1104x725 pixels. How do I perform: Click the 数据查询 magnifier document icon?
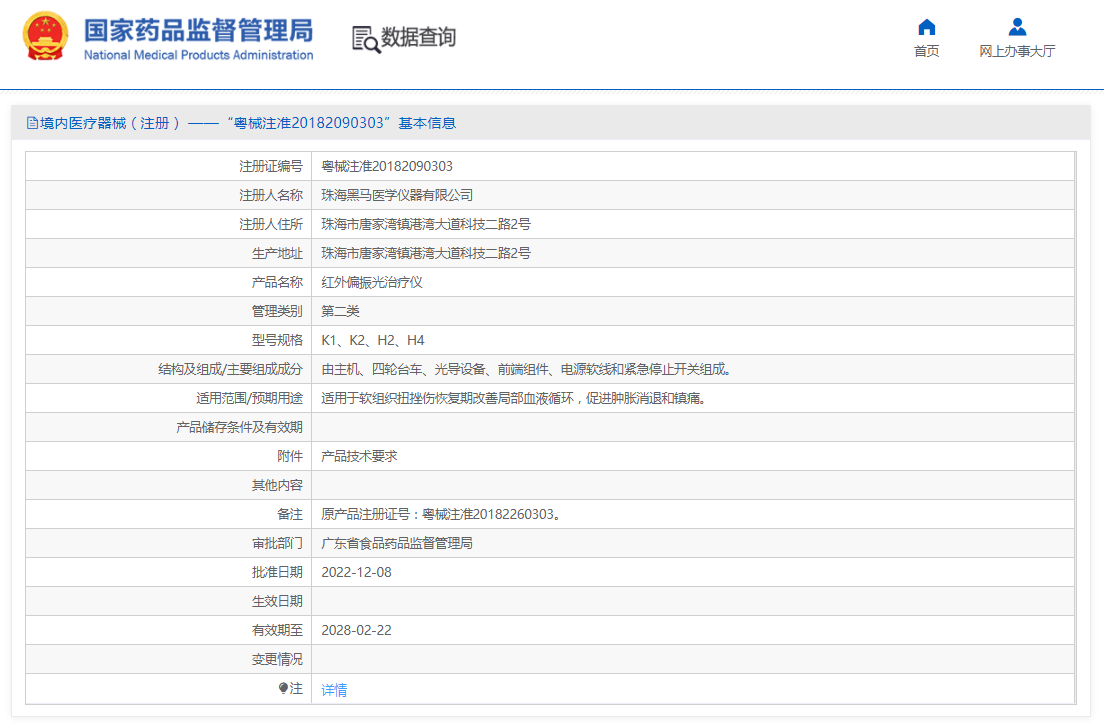click(x=365, y=39)
